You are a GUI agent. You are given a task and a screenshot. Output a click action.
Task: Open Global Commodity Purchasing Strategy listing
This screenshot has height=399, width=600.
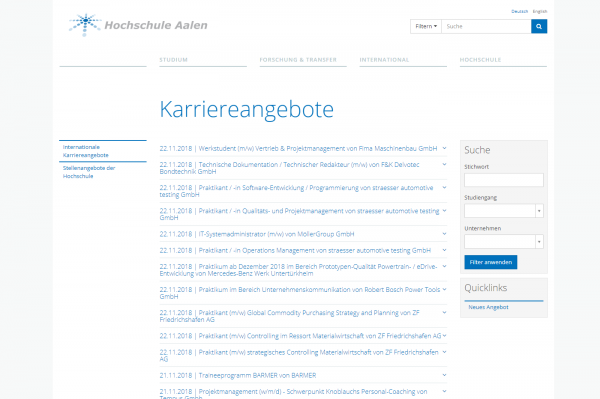(290, 316)
